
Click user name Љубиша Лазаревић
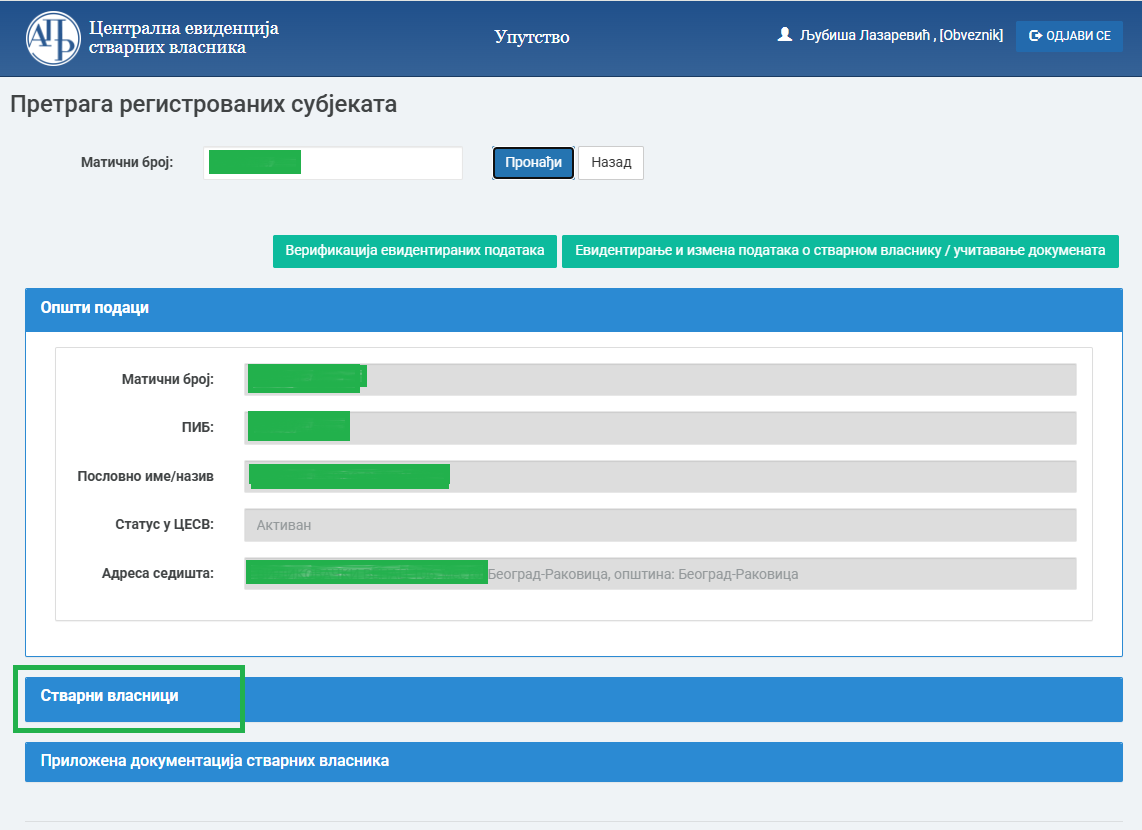865,35
